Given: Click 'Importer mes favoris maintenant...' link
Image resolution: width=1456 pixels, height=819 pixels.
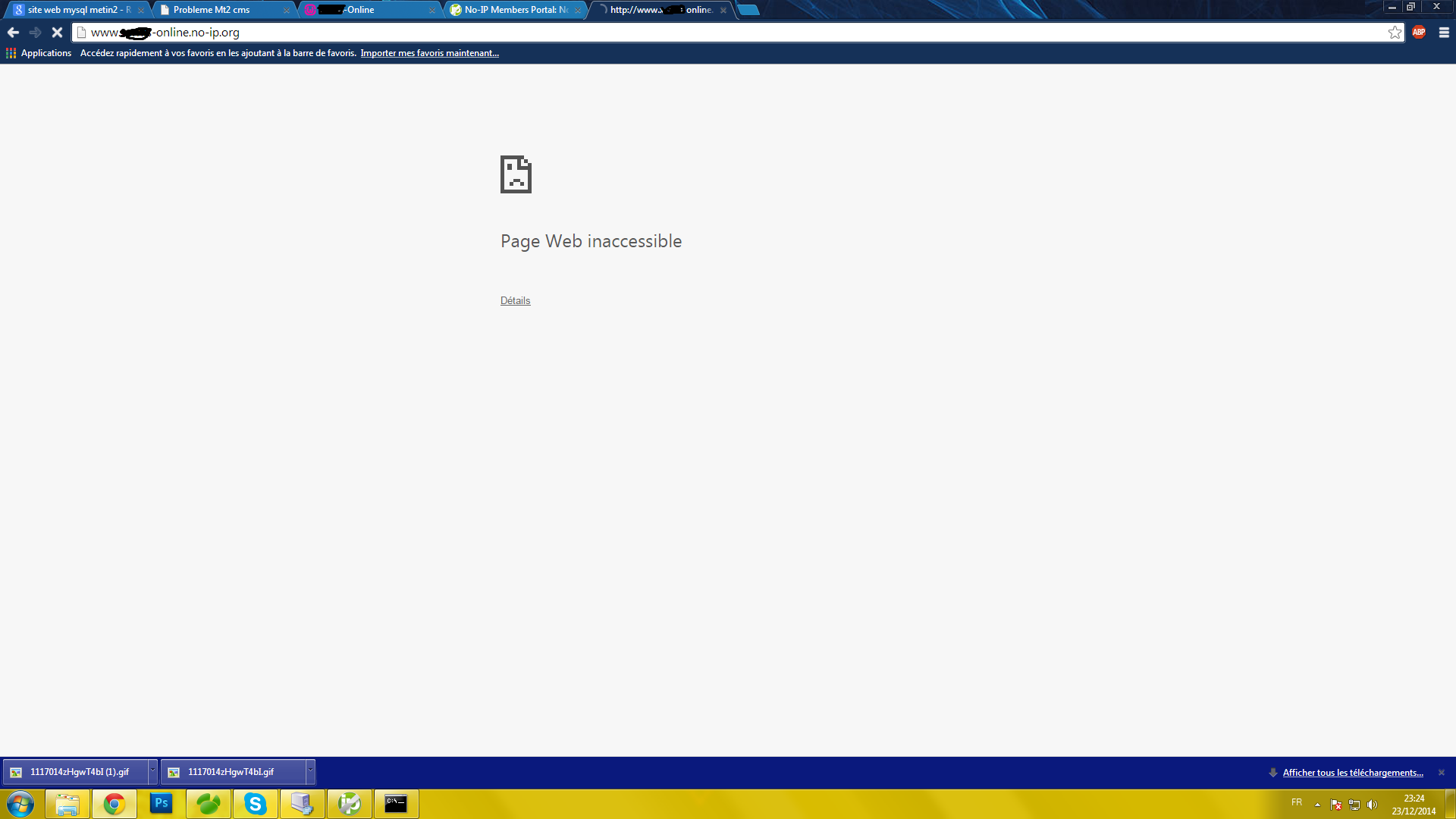Looking at the screenshot, I should 429,53.
